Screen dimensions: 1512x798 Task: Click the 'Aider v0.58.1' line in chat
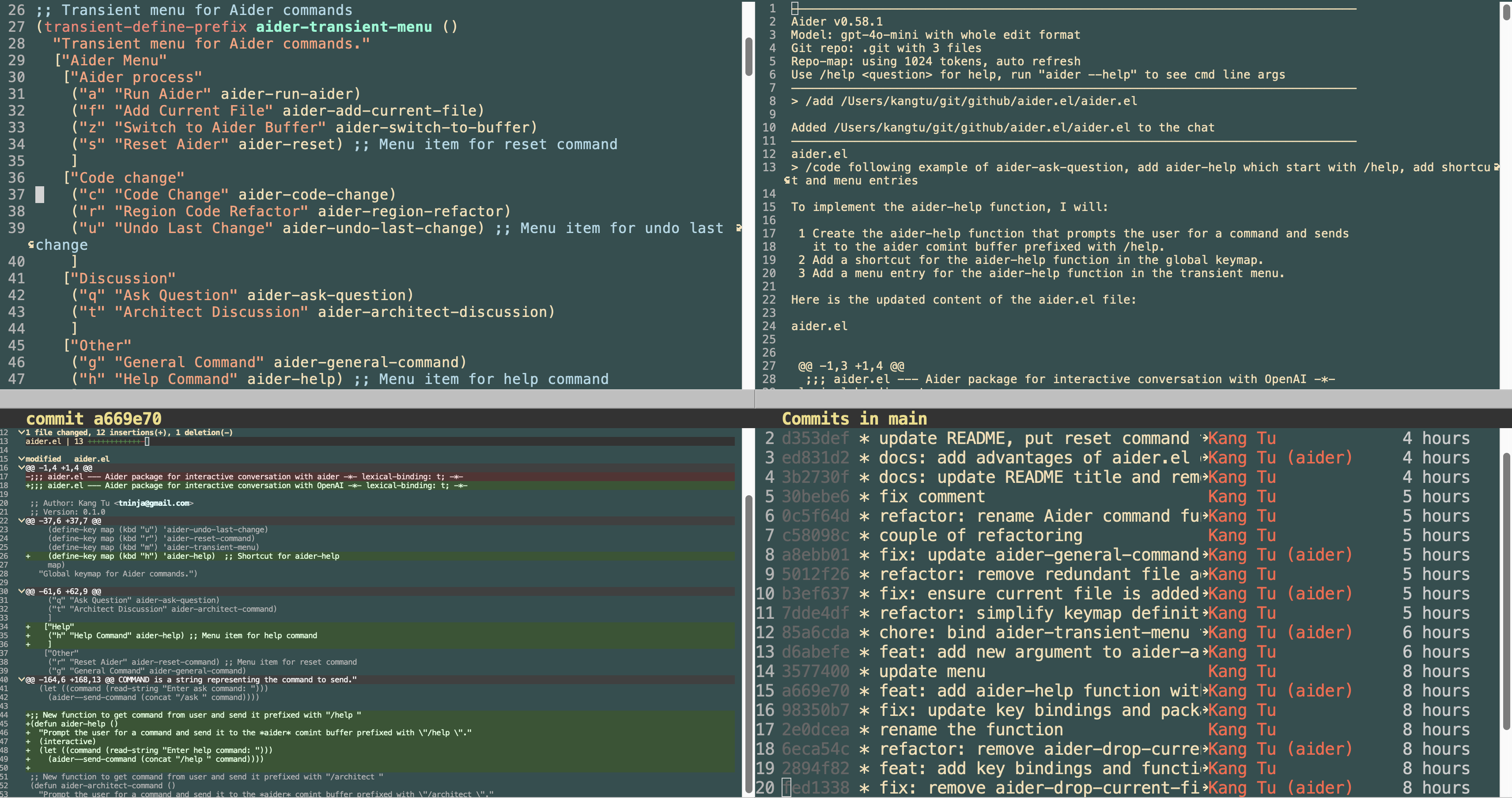[x=837, y=22]
